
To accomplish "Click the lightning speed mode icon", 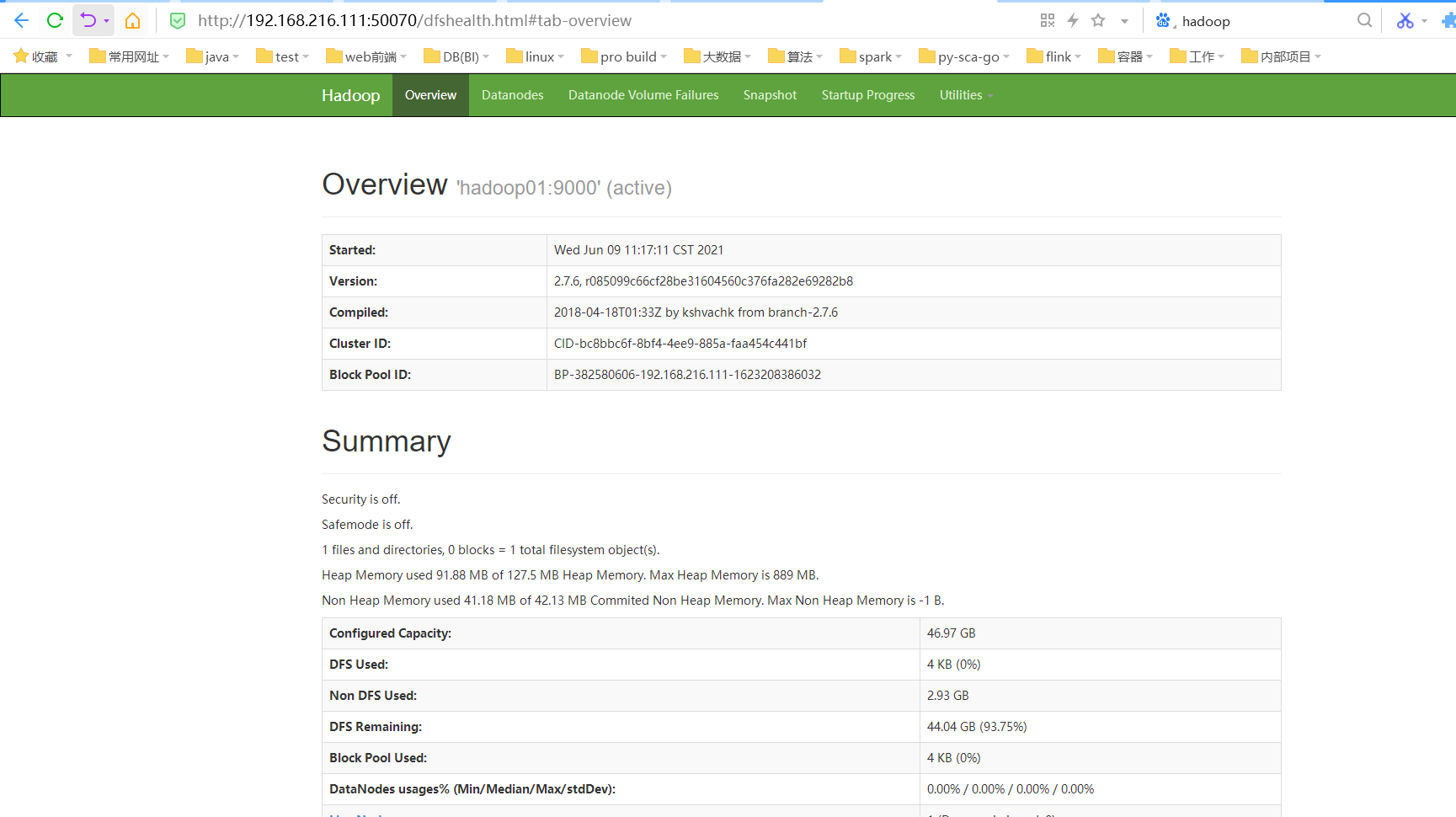I will click(1073, 20).
